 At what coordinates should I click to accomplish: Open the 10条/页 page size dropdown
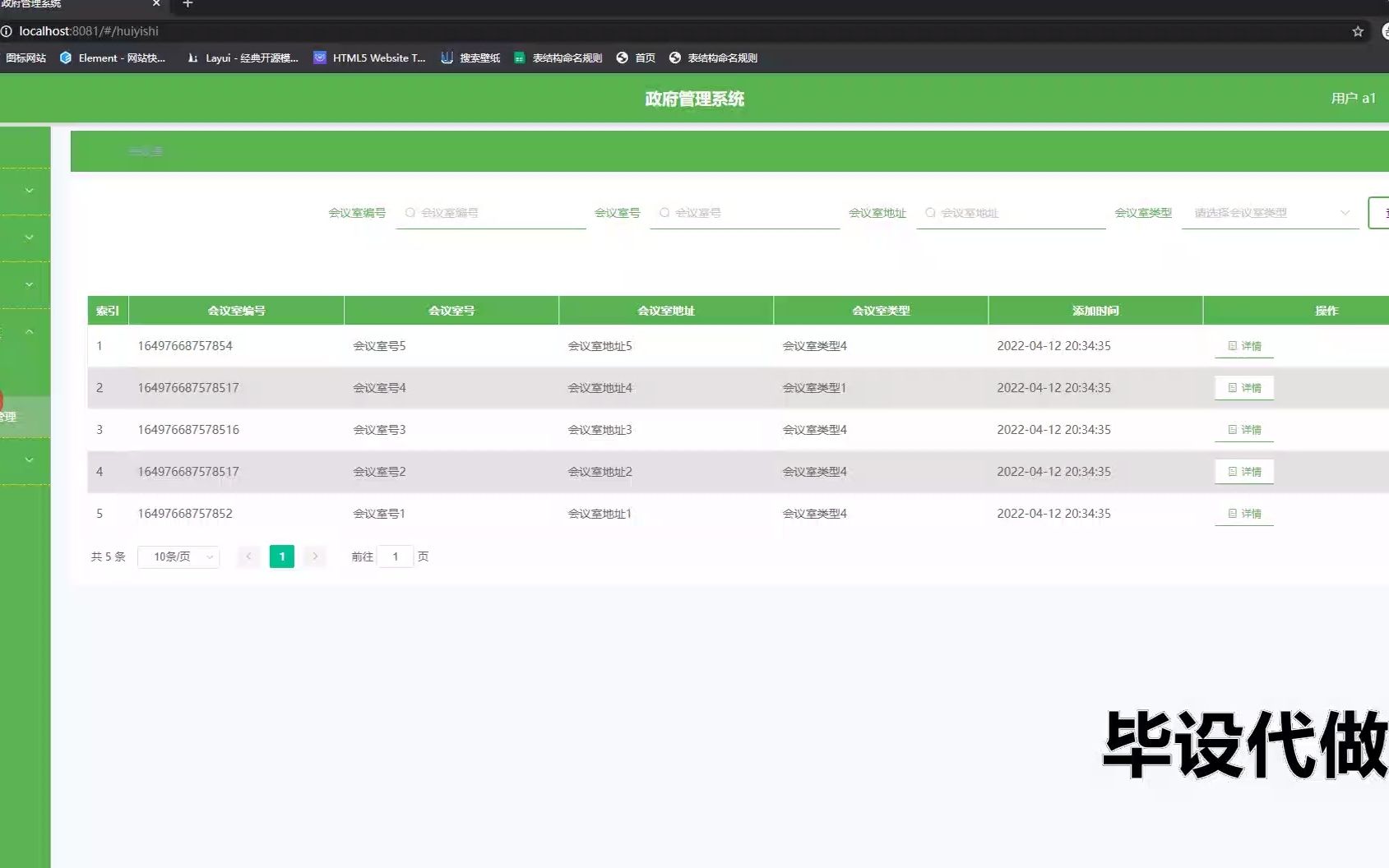178,556
